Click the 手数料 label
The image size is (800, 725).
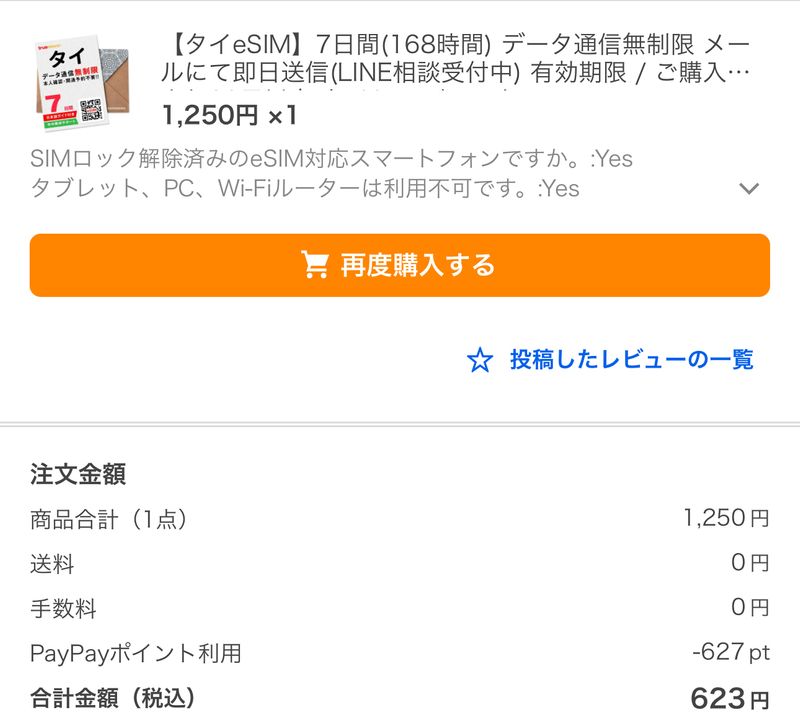click(x=63, y=609)
